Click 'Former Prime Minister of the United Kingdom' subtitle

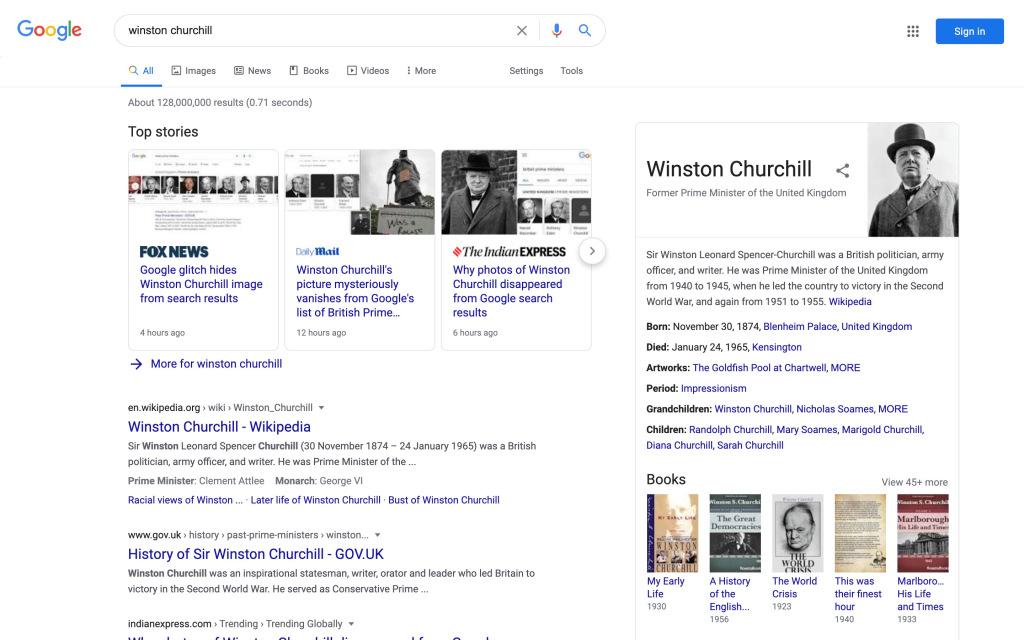pyautogui.click(x=746, y=193)
